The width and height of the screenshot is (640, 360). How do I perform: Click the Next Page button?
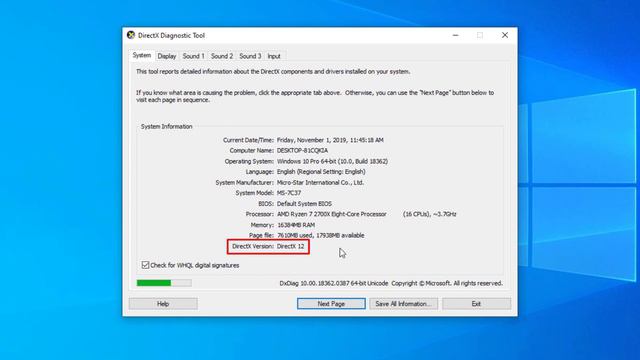click(x=331, y=304)
